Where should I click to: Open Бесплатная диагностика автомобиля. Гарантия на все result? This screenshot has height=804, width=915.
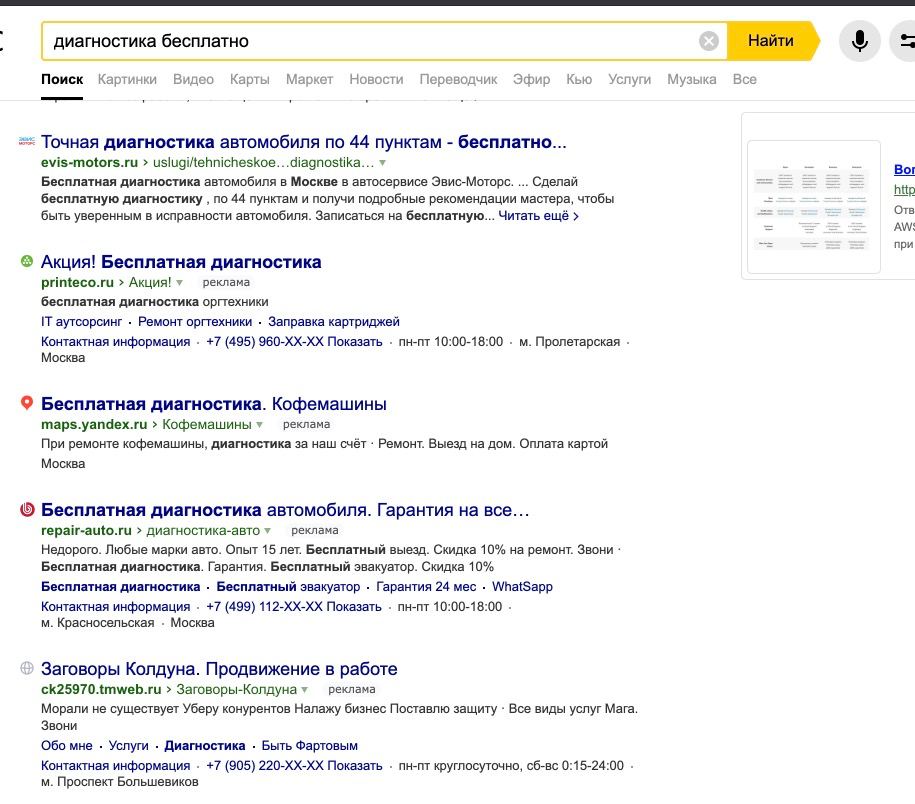tap(285, 510)
